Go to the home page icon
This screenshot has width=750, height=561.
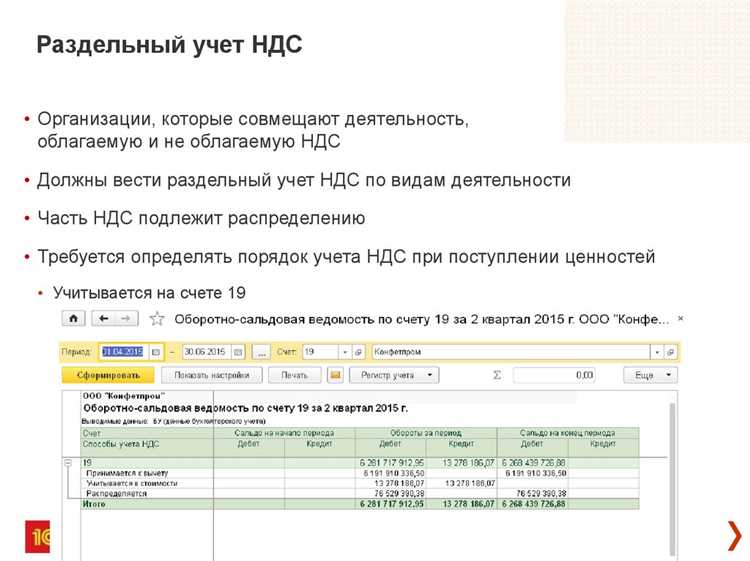[x=73, y=319]
